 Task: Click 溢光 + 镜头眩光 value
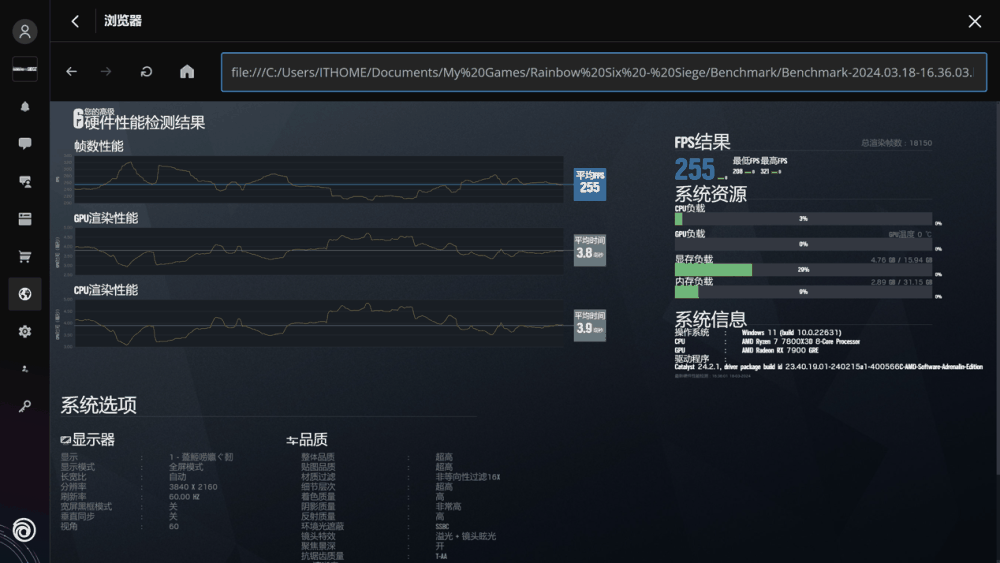(466, 536)
